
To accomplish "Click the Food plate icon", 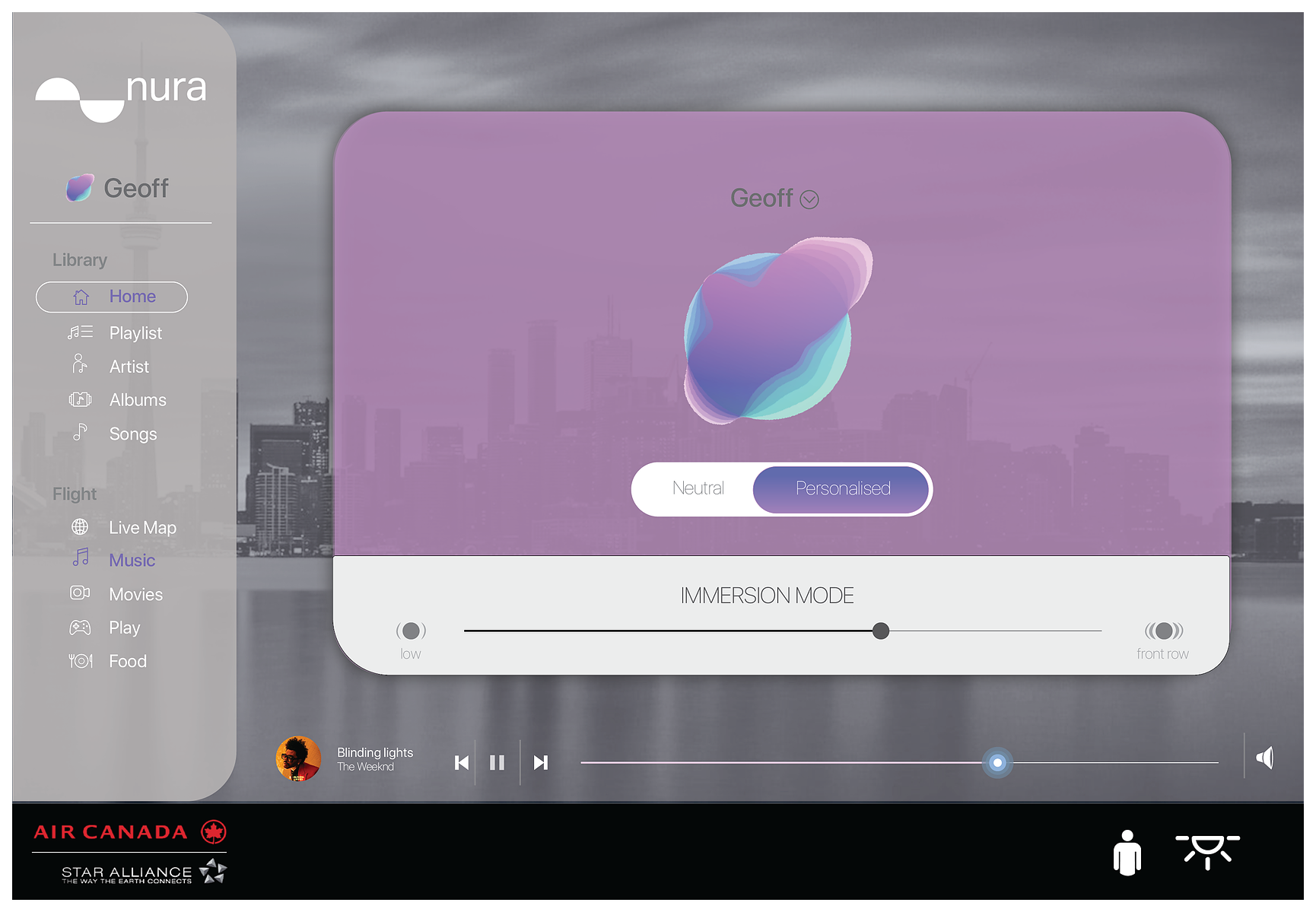I will [x=81, y=661].
